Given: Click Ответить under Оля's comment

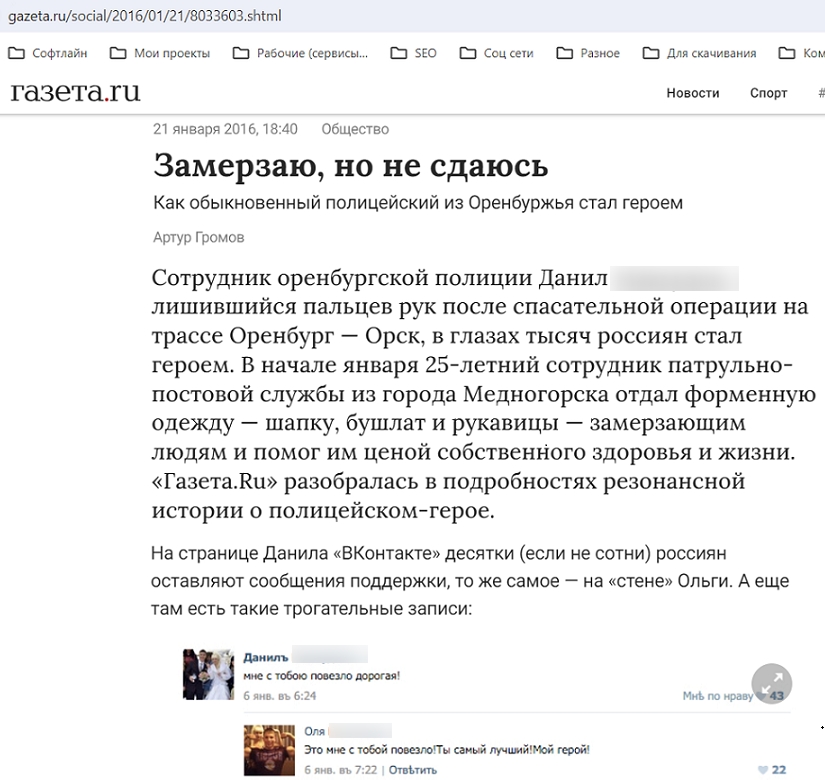Looking at the screenshot, I should pos(413,770).
